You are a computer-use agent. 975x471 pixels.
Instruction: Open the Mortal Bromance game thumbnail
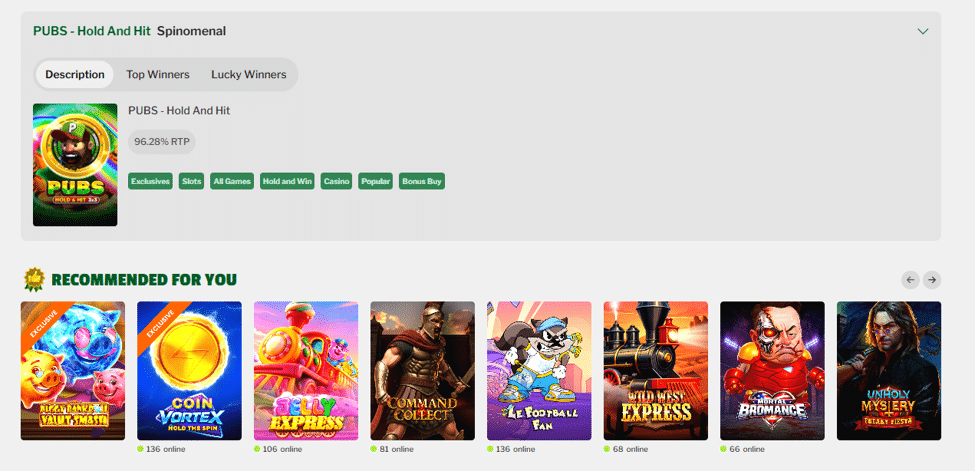[772, 371]
